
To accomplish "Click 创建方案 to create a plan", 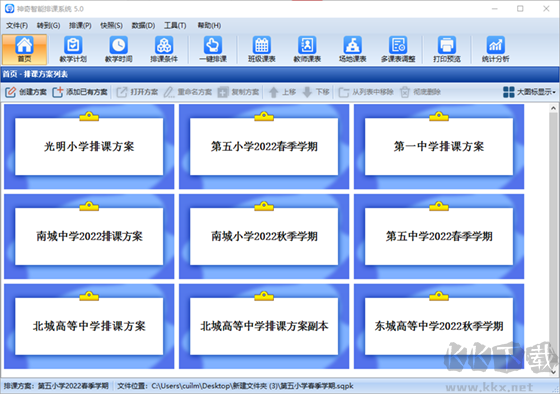I will pos(26,92).
